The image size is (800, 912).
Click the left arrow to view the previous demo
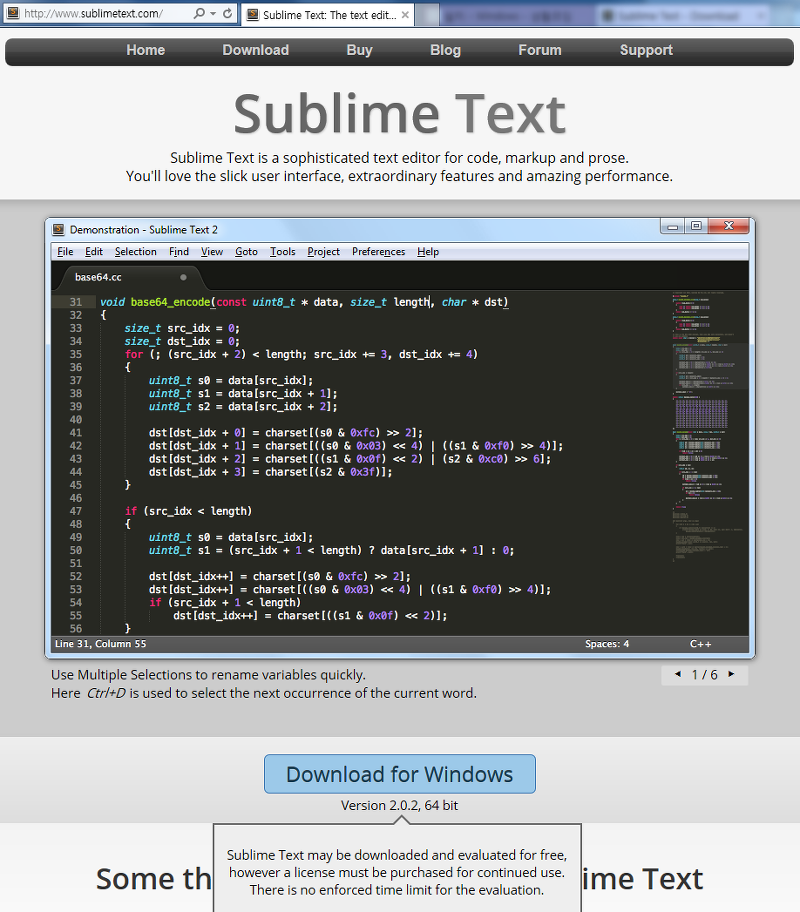(x=676, y=675)
